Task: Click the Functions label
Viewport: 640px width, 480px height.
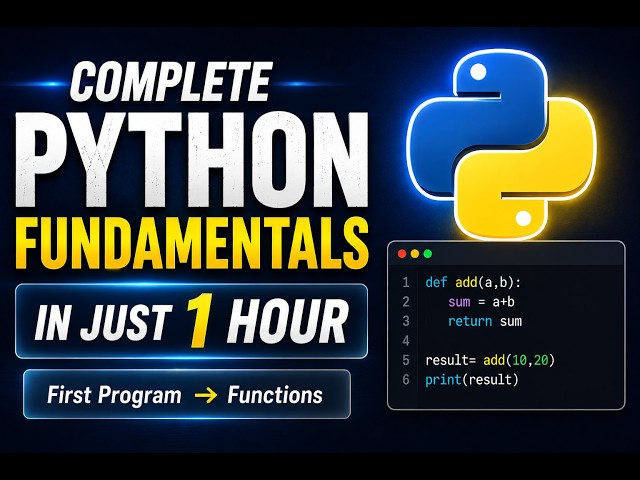Action: pyautogui.click(x=275, y=395)
